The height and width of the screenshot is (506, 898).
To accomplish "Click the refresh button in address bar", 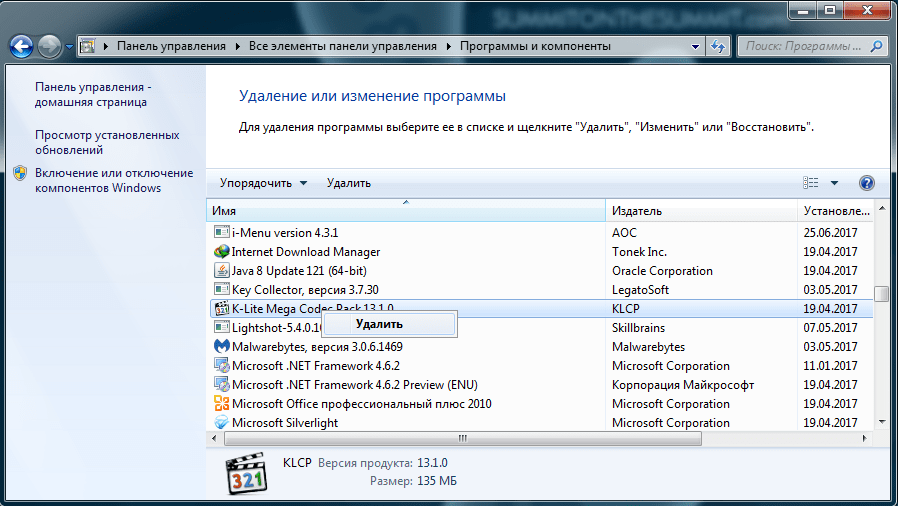I will coord(718,46).
